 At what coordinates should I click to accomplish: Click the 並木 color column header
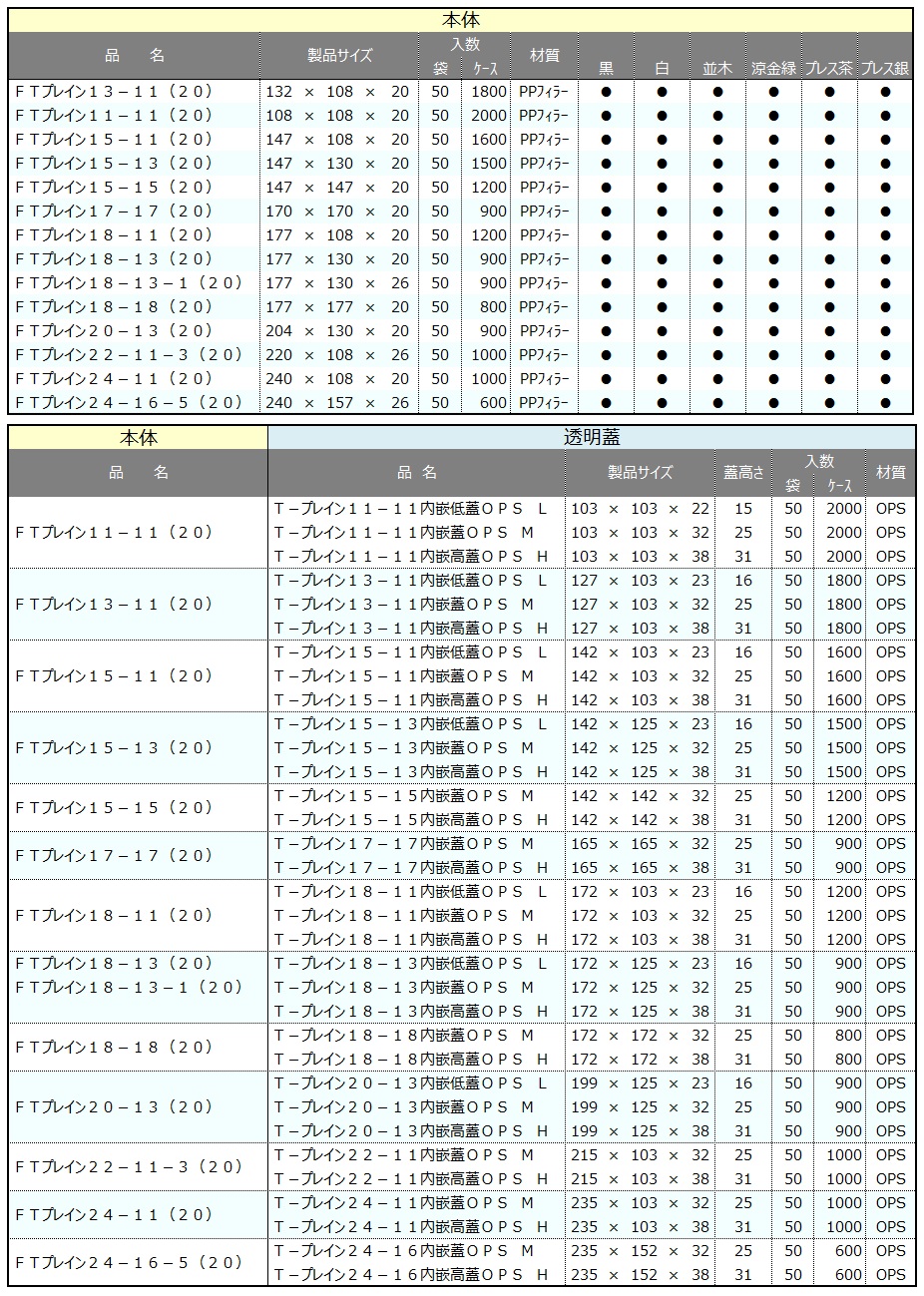pos(717,68)
